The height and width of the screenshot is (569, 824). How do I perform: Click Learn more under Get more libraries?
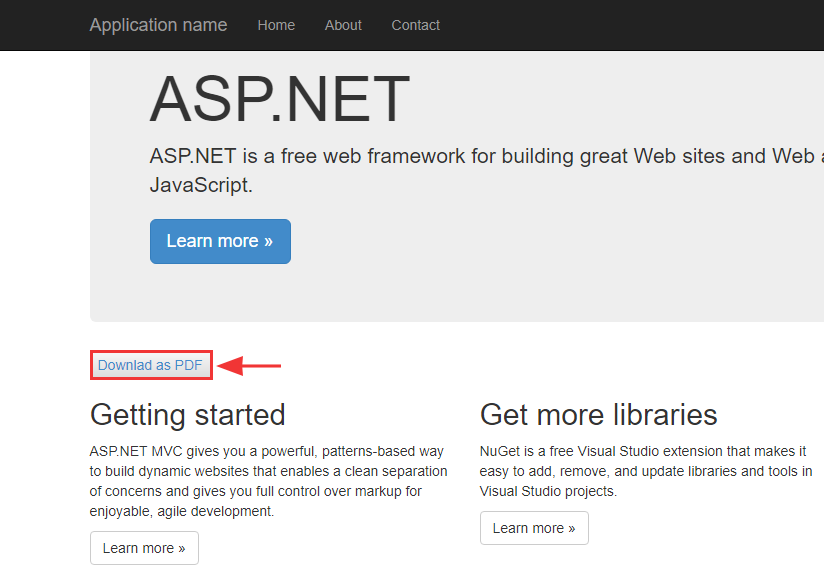[534, 528]
